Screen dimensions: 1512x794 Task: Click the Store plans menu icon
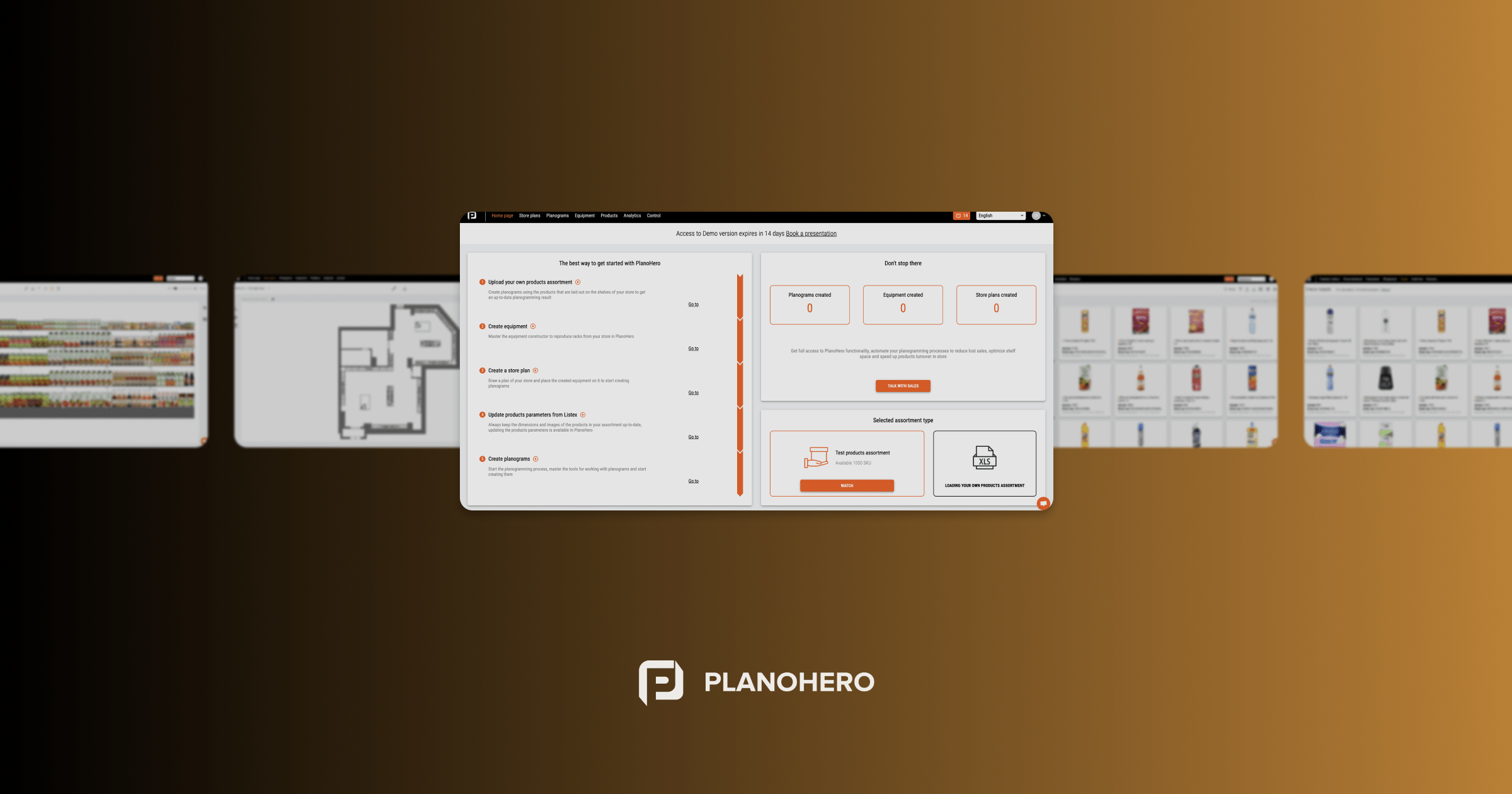pos(530,215)
